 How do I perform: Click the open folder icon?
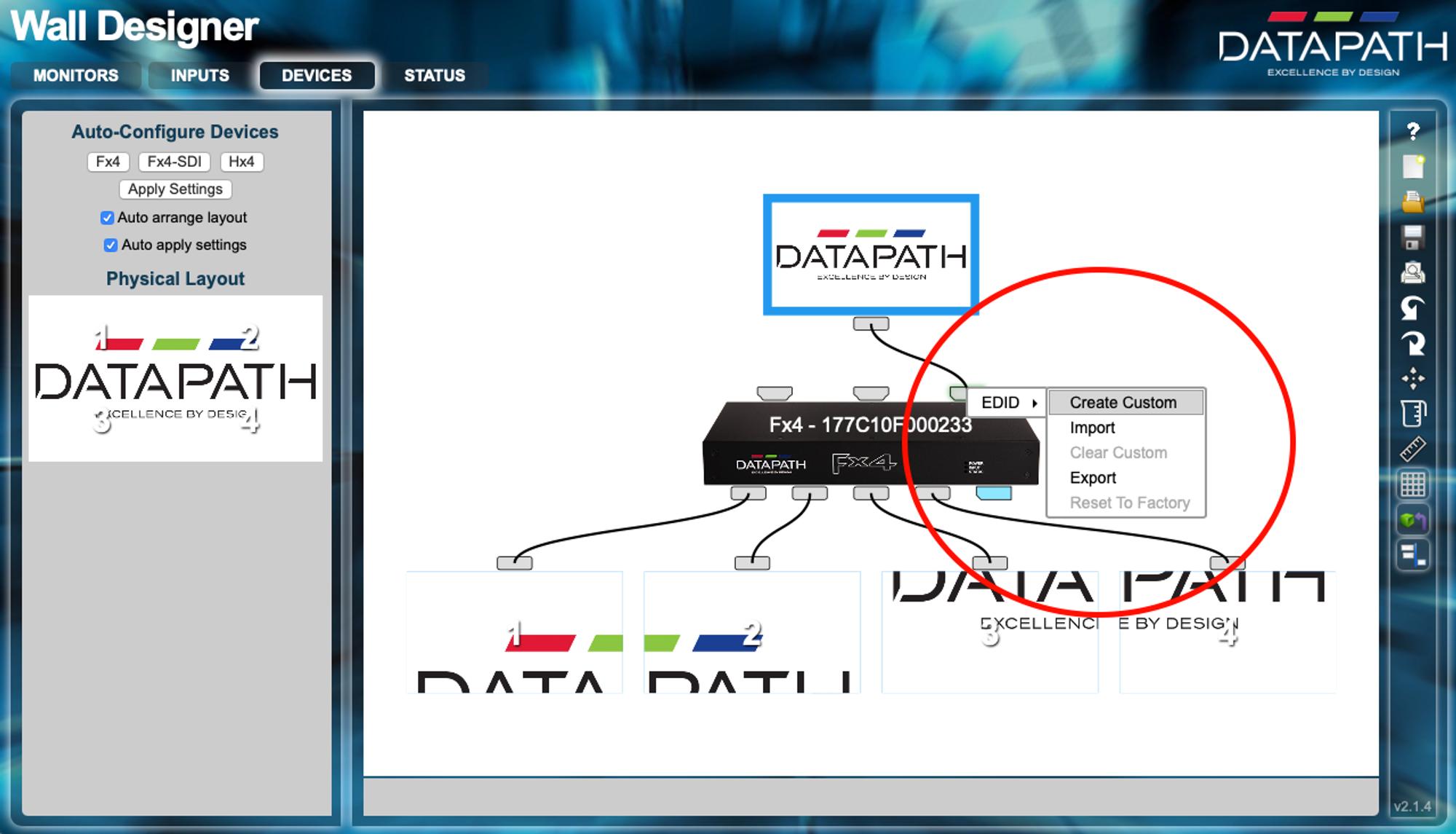point(1412,202)
